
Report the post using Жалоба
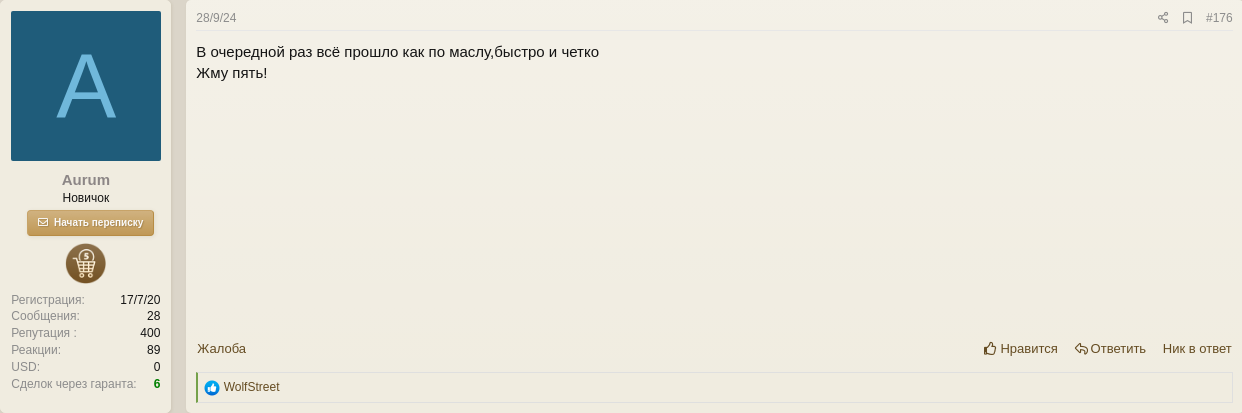221,348
